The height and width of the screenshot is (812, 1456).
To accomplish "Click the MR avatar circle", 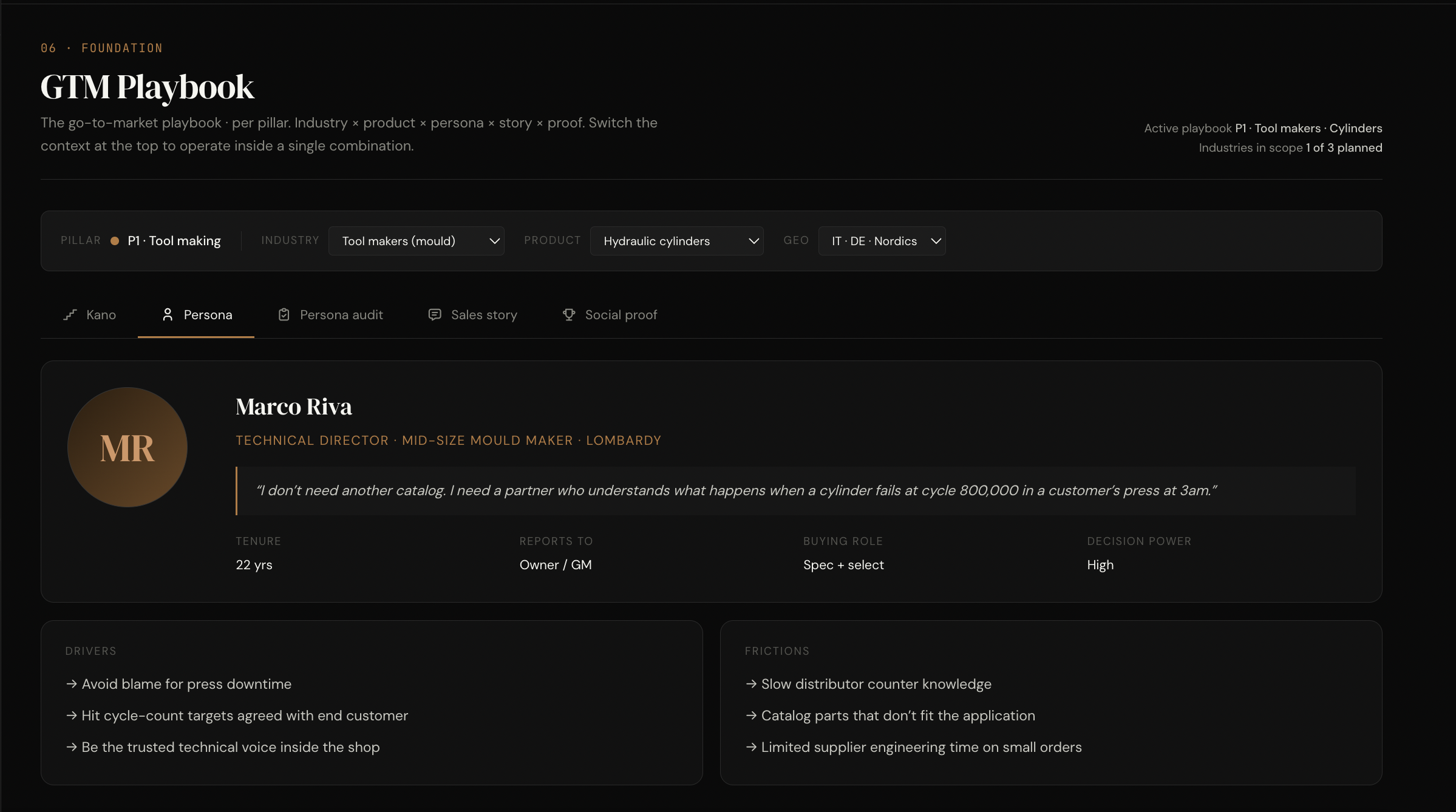I will [128, 447].
